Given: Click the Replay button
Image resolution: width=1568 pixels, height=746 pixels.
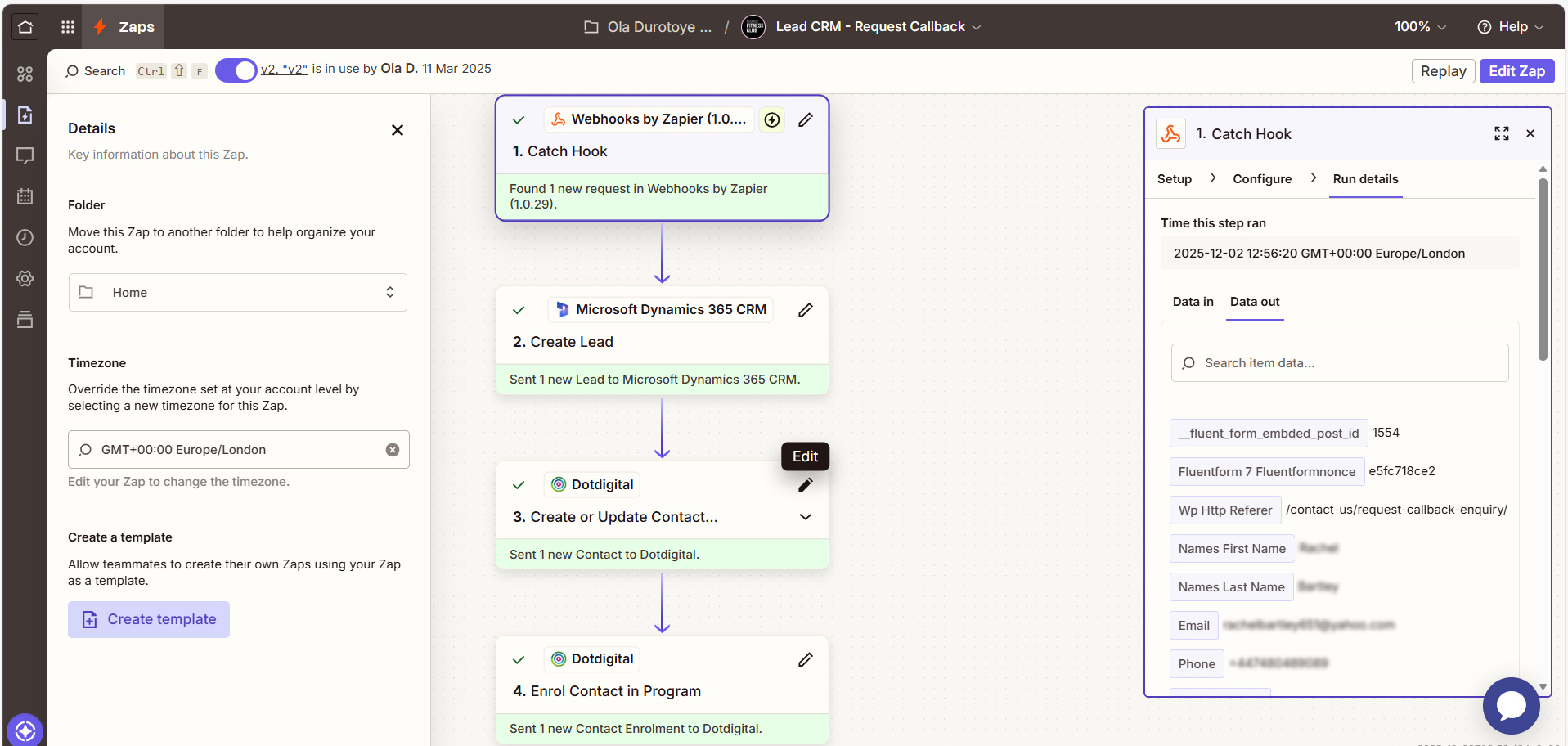Looking at the screenshot, I should click(1443, 70).
